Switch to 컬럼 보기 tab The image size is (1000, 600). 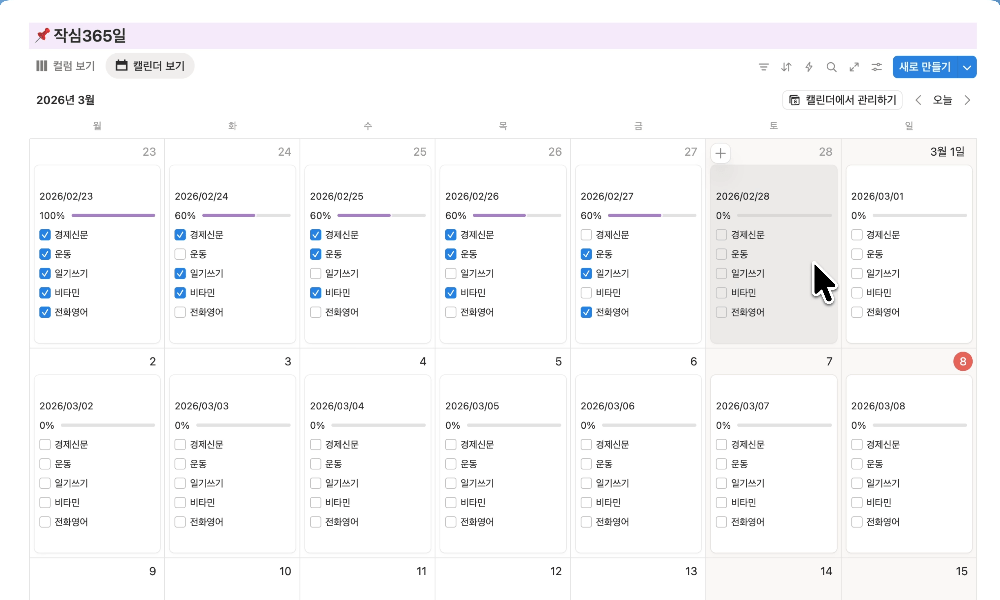[x=66, y=66]
